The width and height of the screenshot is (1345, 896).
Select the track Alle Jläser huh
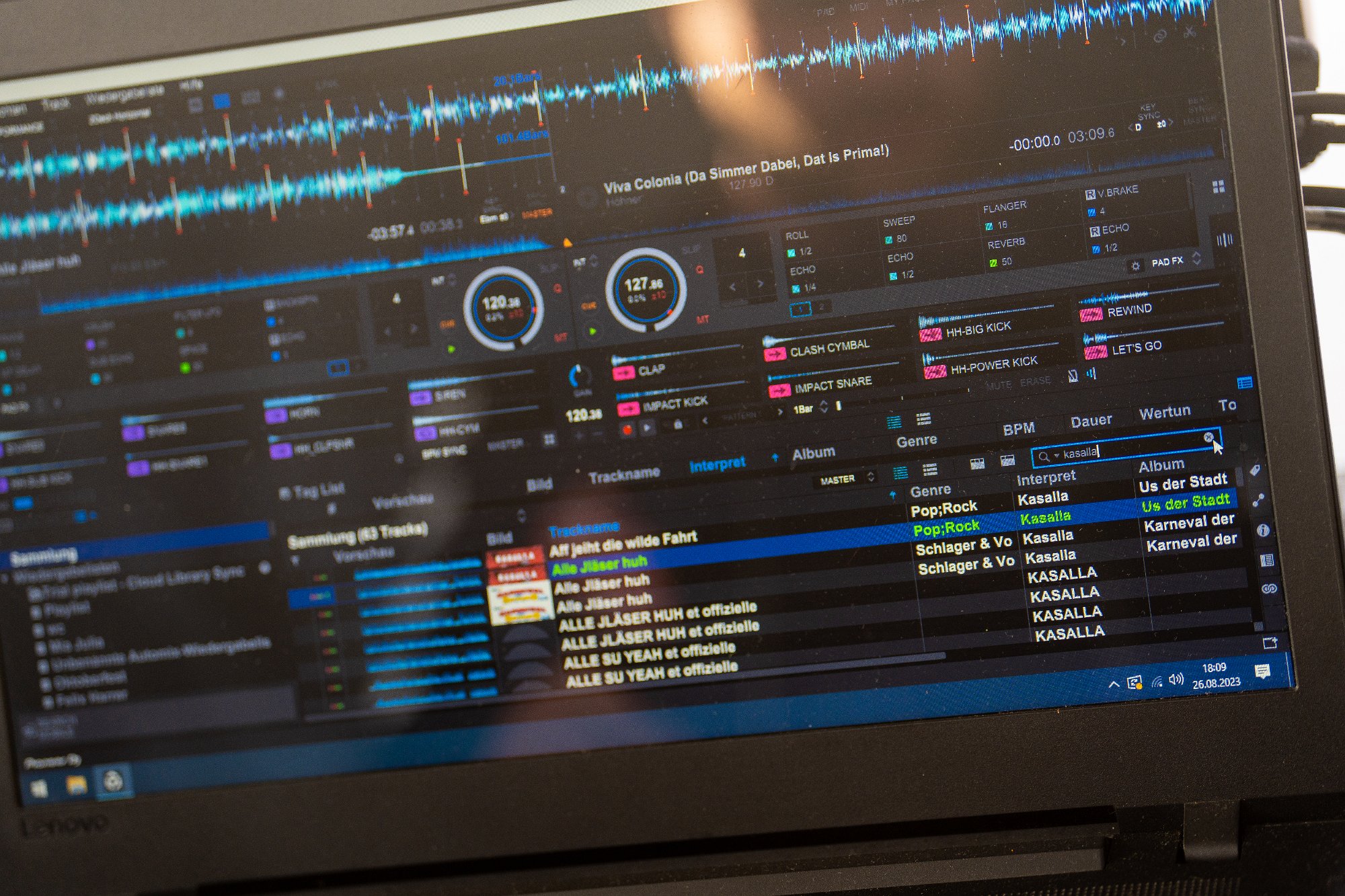pyautogui.click(x=599, y=565)
